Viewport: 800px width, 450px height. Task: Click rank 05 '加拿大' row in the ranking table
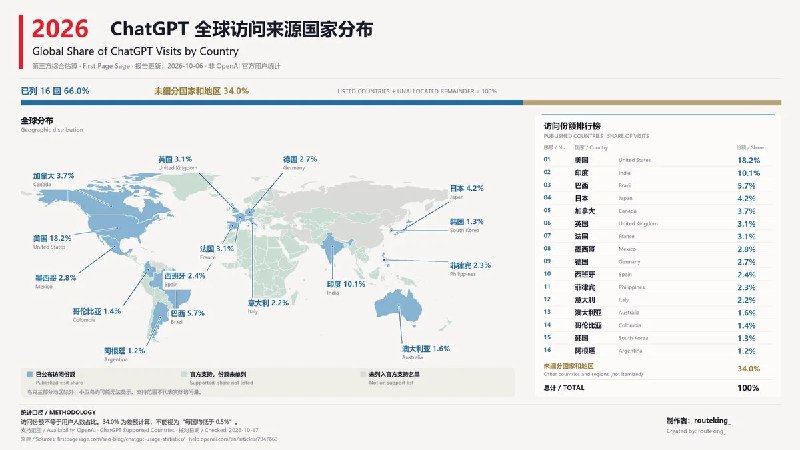point(658,211)
